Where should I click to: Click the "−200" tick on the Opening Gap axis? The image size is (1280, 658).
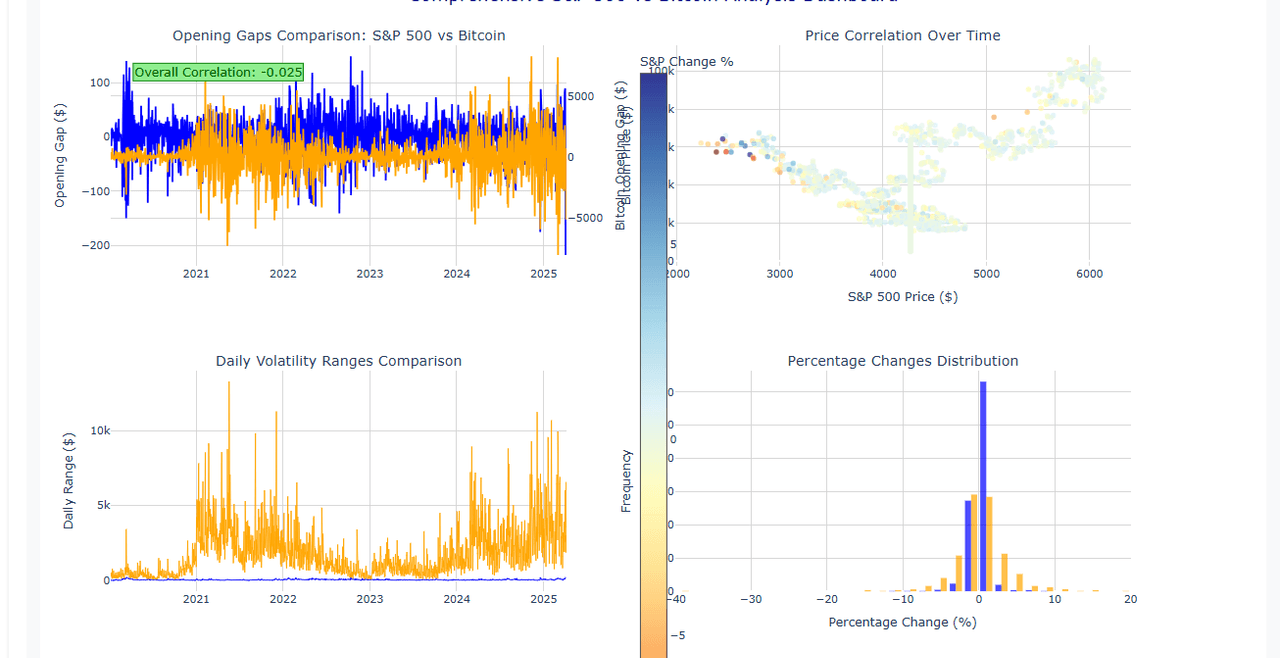(x=95, y=246)
